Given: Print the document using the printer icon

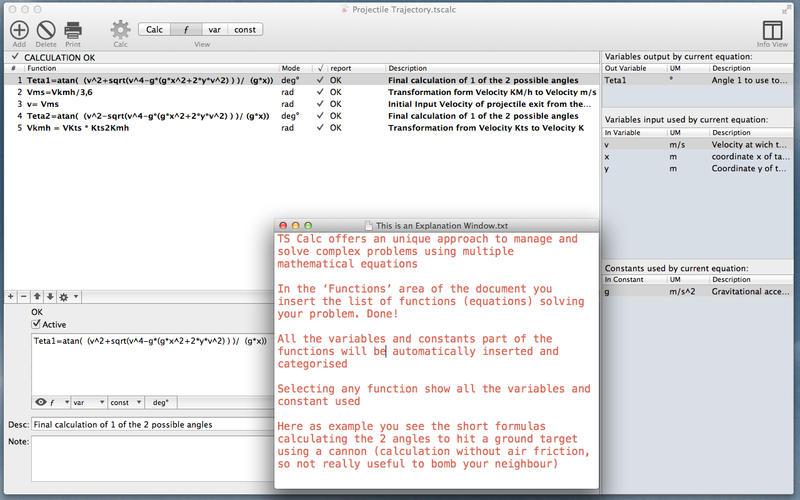Looking at the screenshot, I should click(x=73, y=30).
